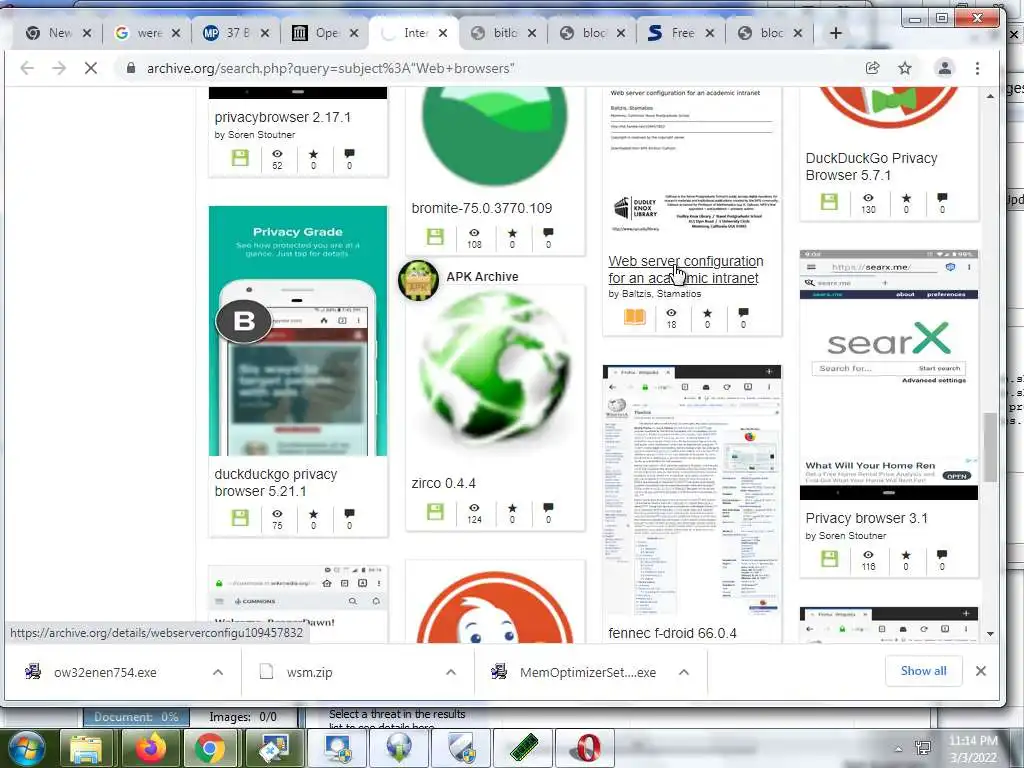Open Firefox from the taskbar
This screenshot has width=1024, height=768.
tap(150, 748)
